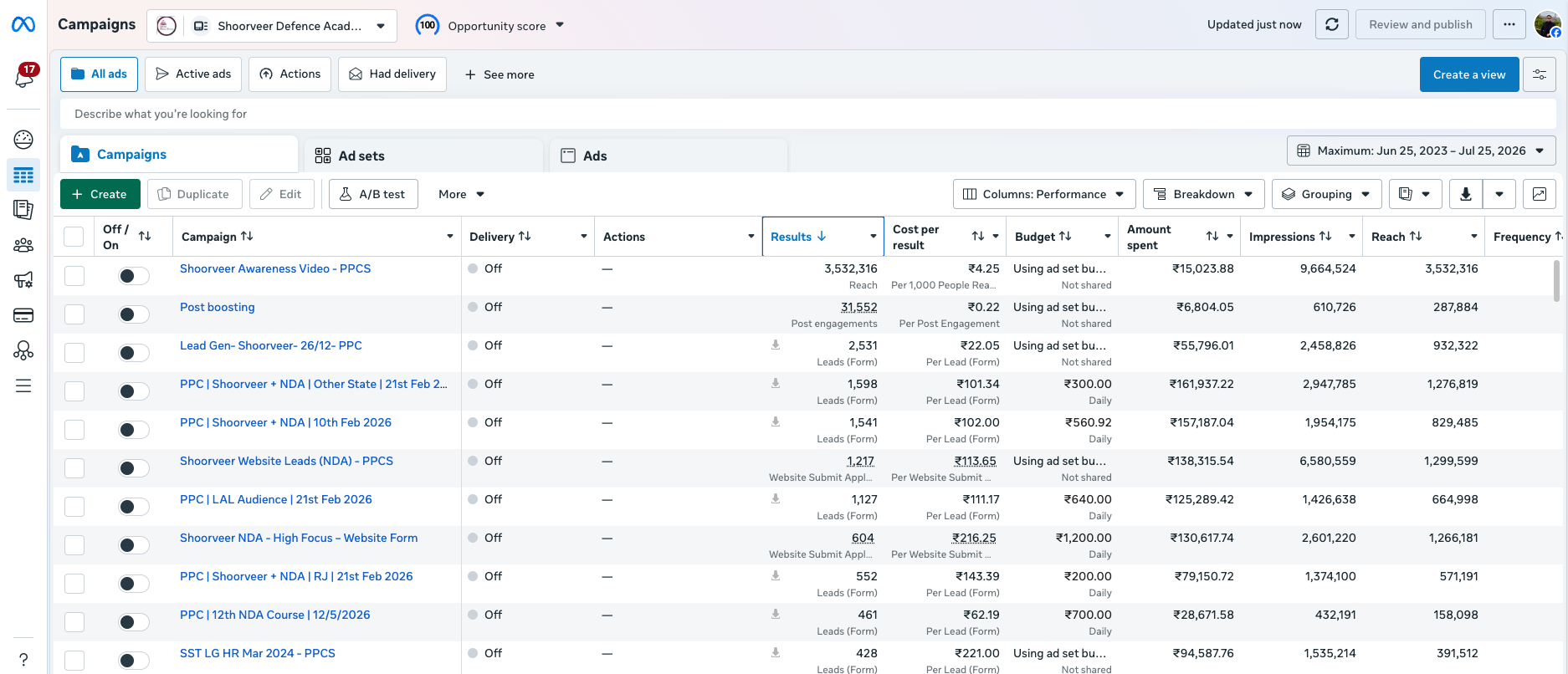This screenshot has width=1568, height=674.
Task: Click the vertical table scrollbar
Action: pyautogui.click(x=1556, y=280)
